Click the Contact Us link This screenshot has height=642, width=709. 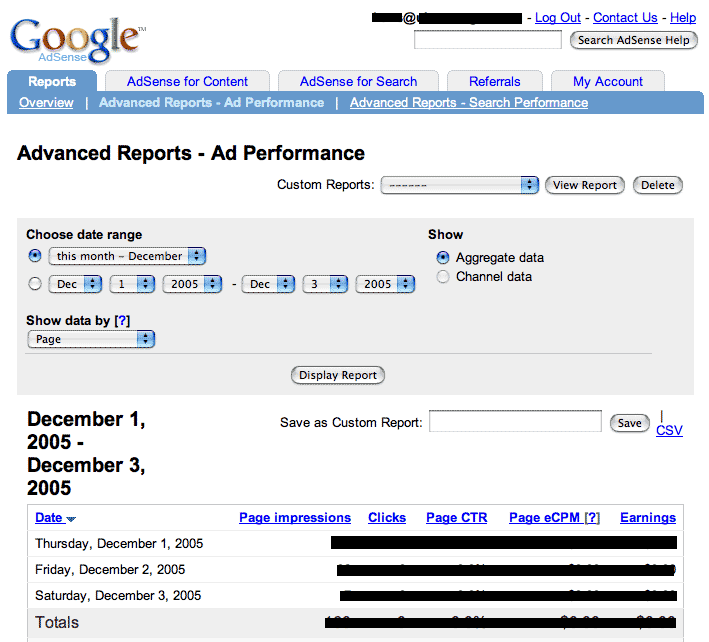pyautogui.click(x=625, y=18)
